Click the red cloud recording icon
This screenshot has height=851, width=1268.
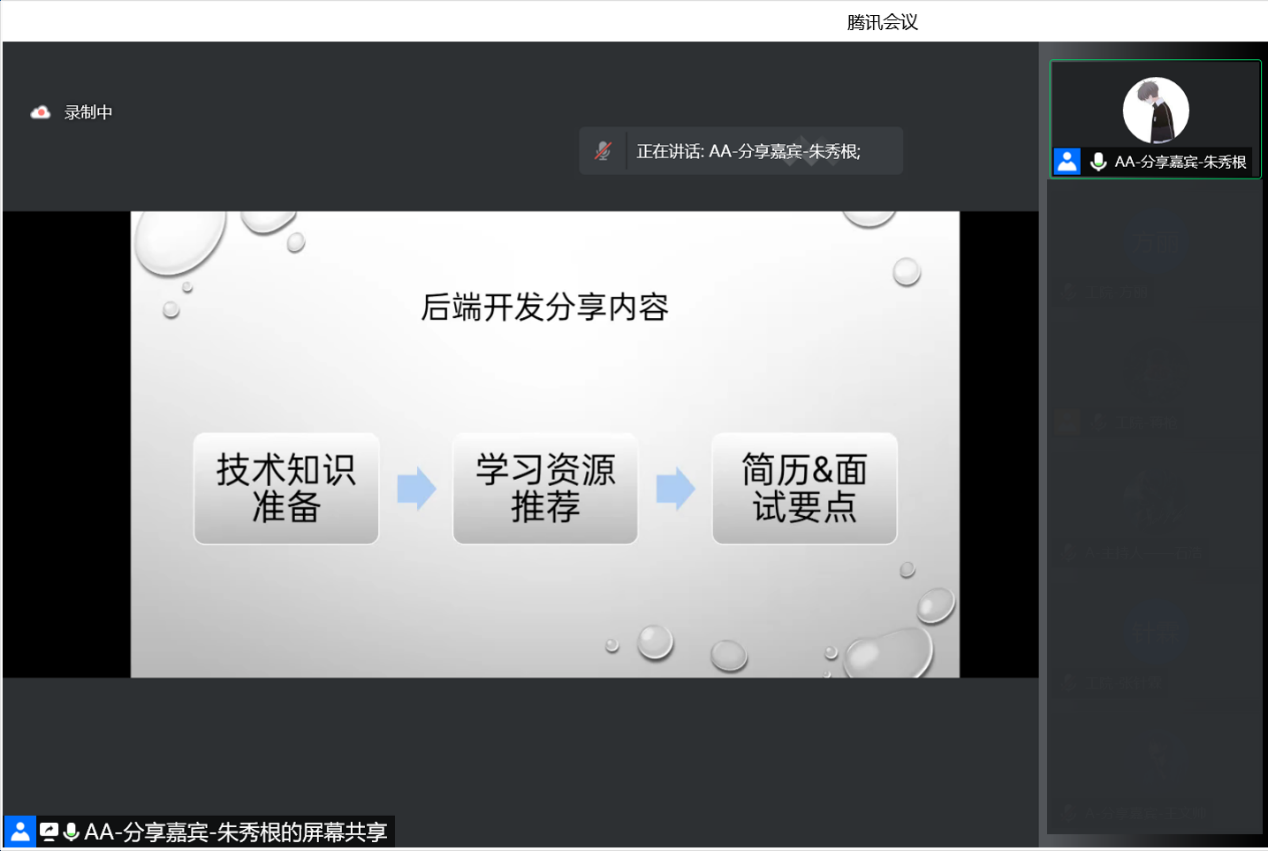coord(40,113)
